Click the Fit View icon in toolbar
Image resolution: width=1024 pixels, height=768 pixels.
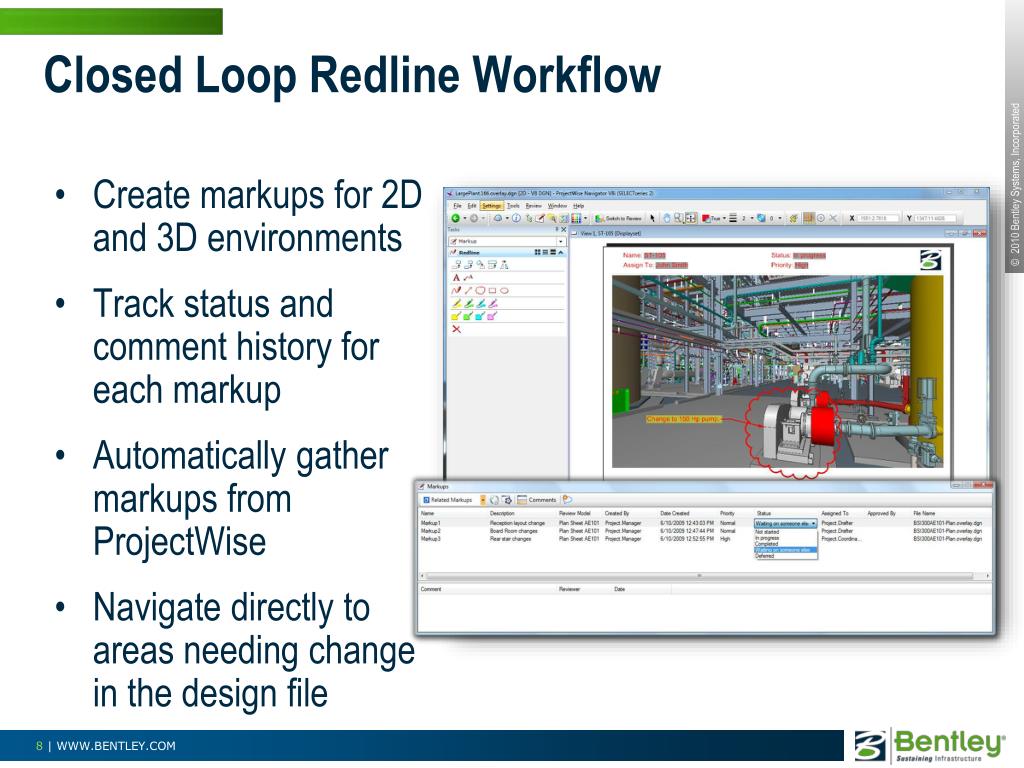691,218
